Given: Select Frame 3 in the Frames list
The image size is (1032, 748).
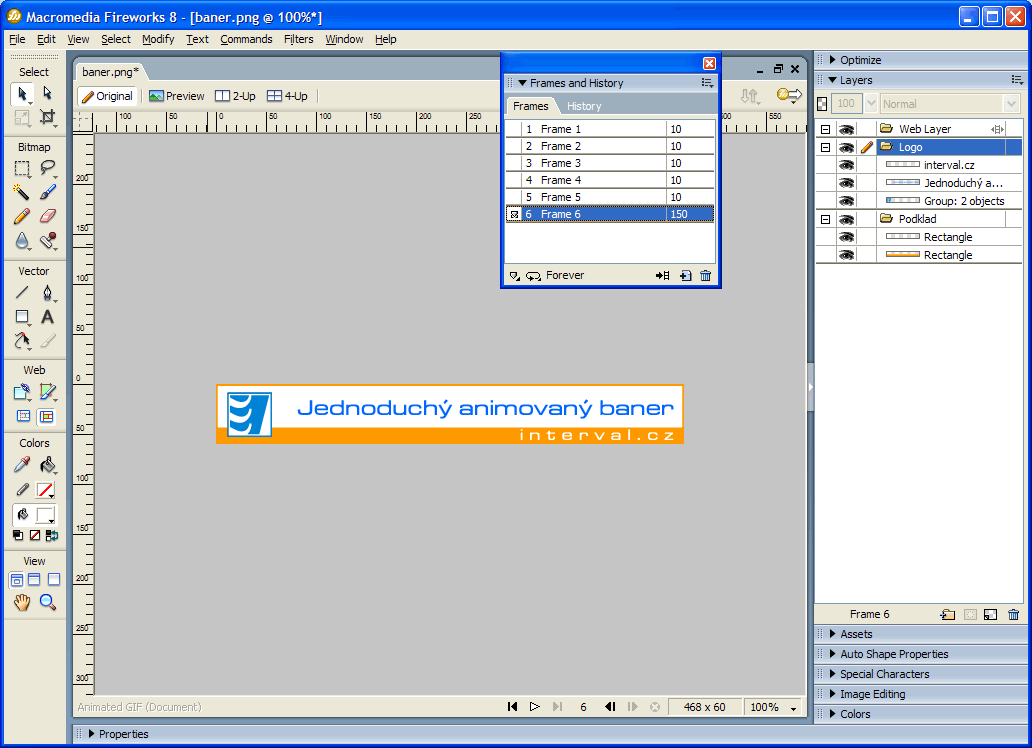Looking at the screenshot, I should click(609, 163).
